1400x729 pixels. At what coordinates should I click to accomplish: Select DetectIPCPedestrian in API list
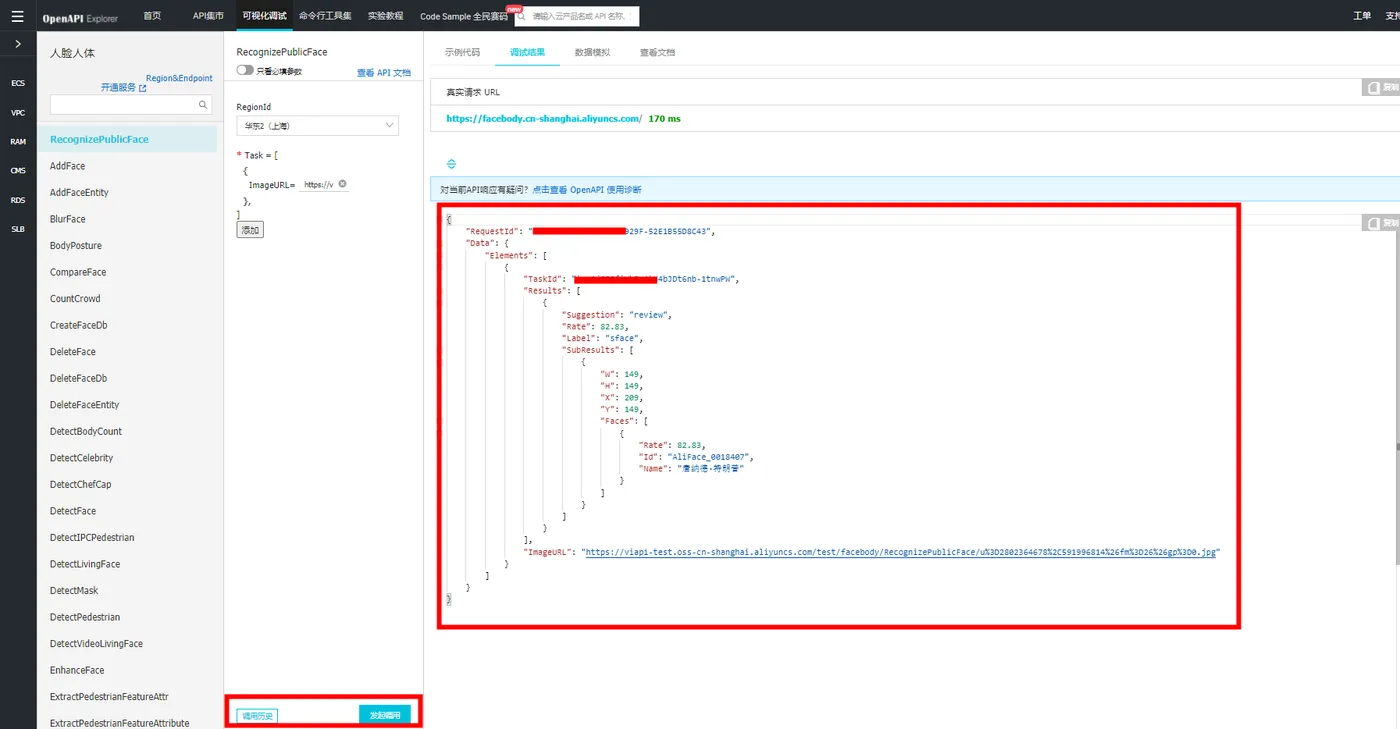pos(92,538)
